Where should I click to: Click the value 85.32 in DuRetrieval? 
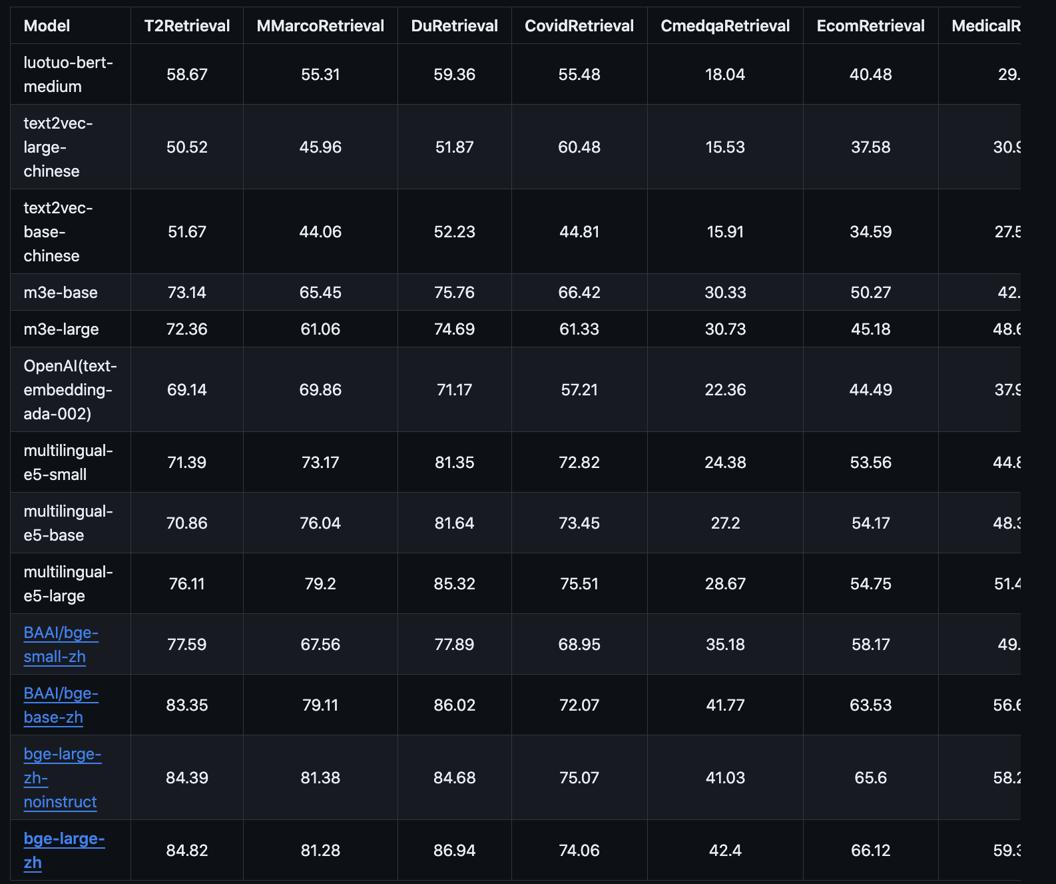click(x=454, y=583)
